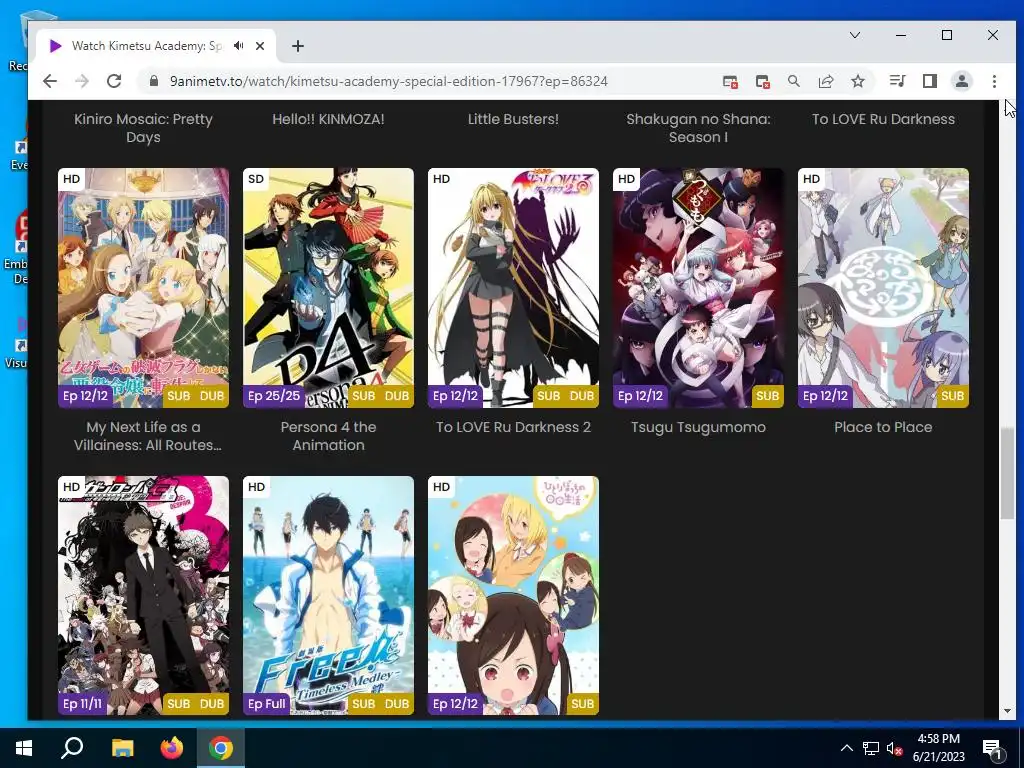
Task: Bookmark this tab with the star
Action: (858, 81)
